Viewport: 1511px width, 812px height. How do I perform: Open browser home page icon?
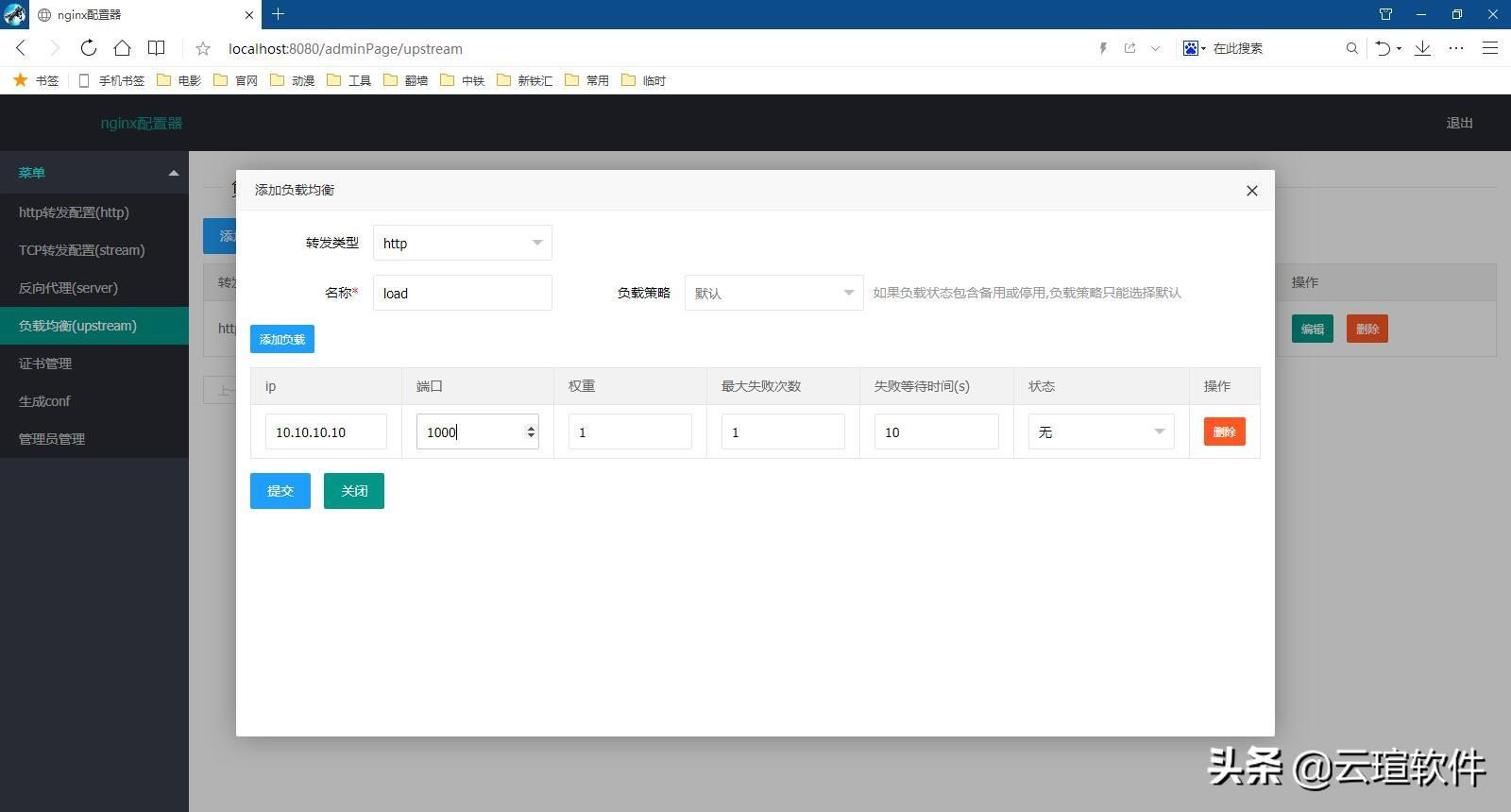[122, 48]
